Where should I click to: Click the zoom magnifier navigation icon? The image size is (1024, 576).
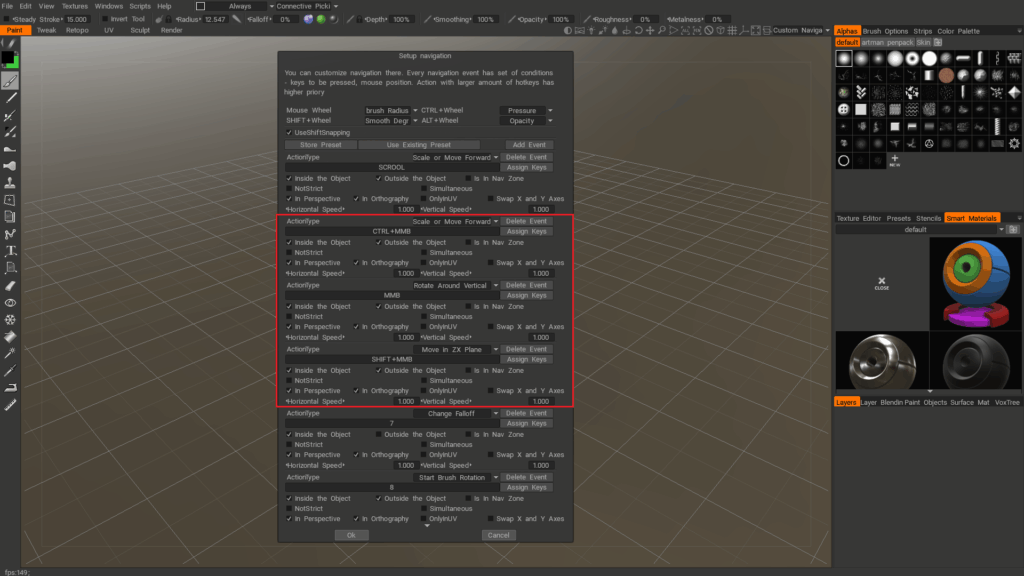click(x=662, y=31)
